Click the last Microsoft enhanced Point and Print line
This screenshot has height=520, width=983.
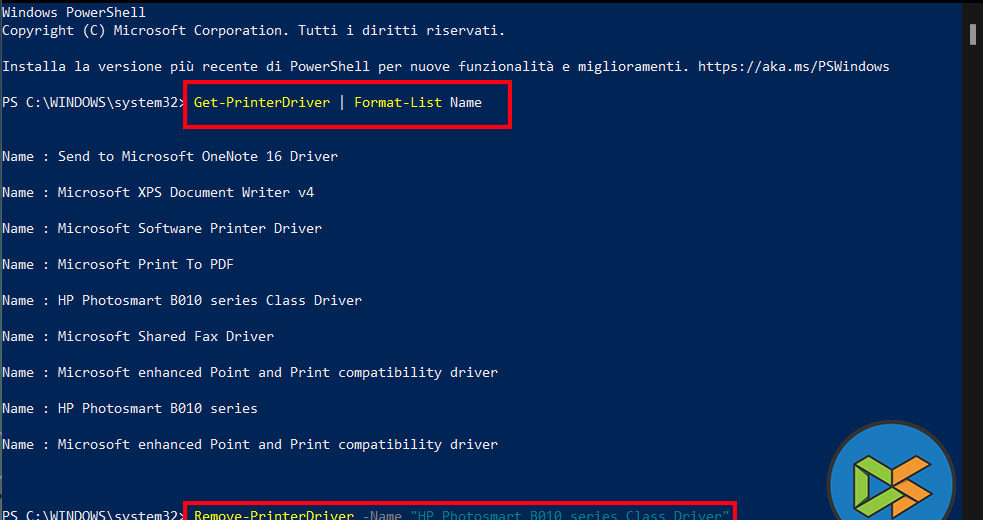(277, 444)
